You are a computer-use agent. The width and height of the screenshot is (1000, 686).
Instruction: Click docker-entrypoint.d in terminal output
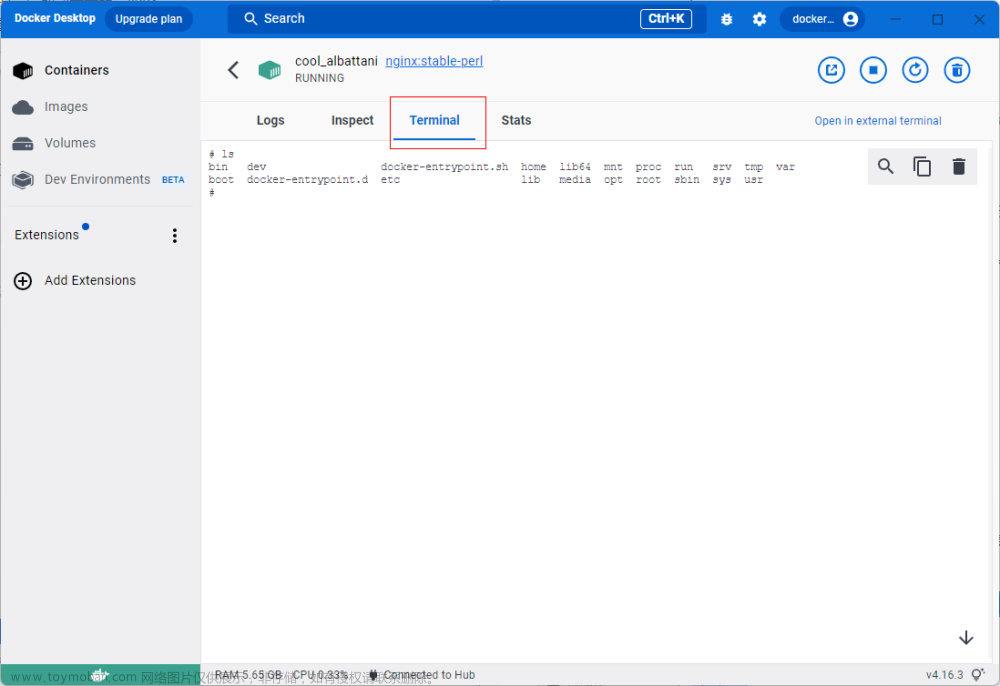(x=307, y=180)
